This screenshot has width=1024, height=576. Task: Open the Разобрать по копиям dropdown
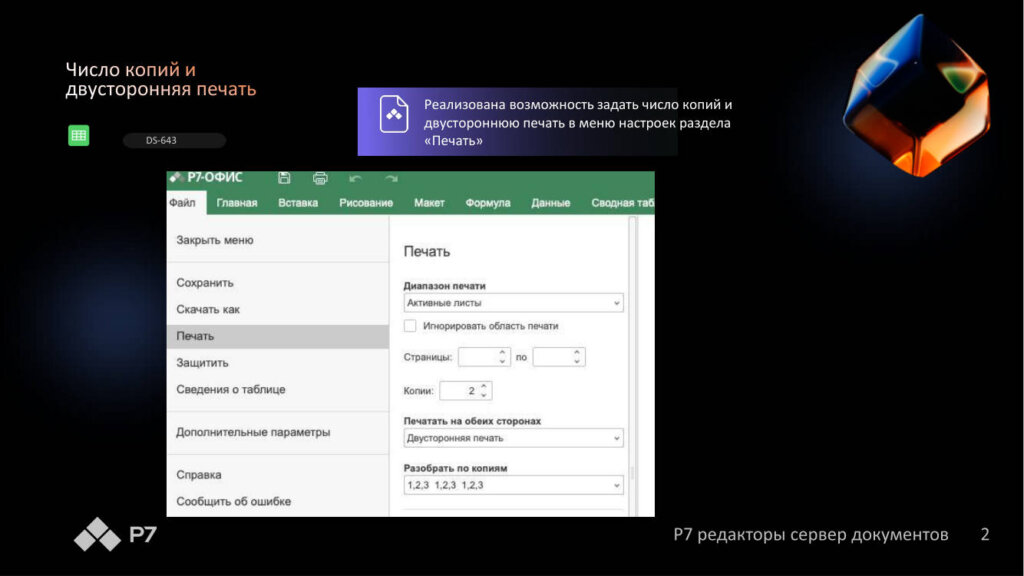pyautogui.click(x=513, y=485)
